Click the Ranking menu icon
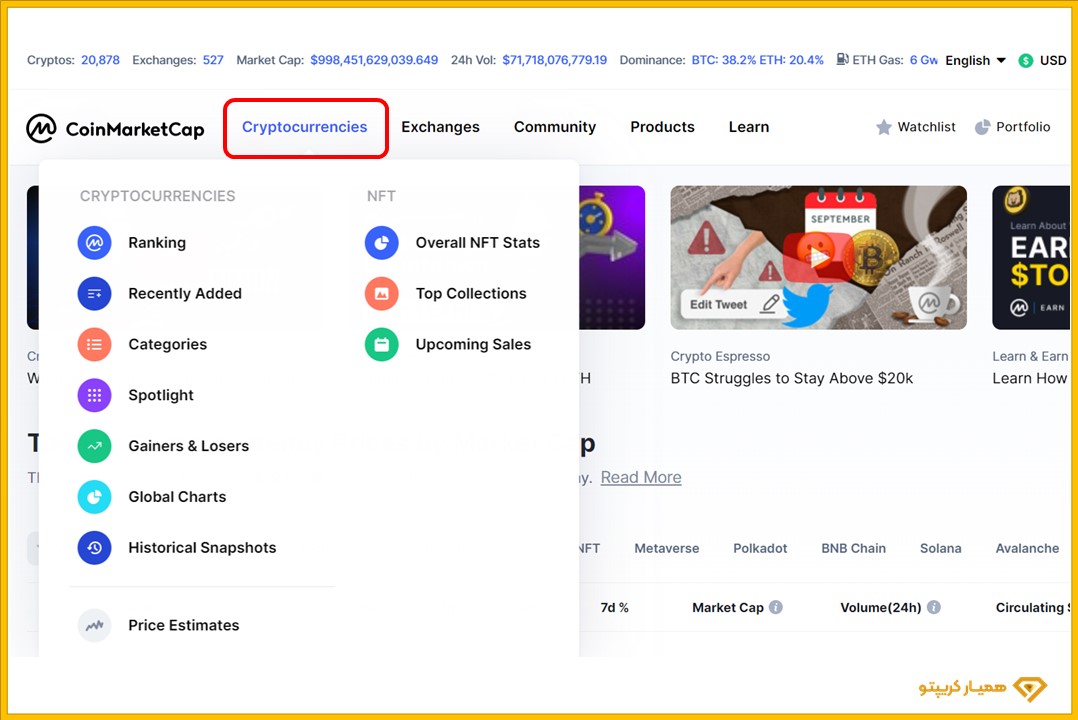The image size is (1078, 720). [x=94, y=243]
